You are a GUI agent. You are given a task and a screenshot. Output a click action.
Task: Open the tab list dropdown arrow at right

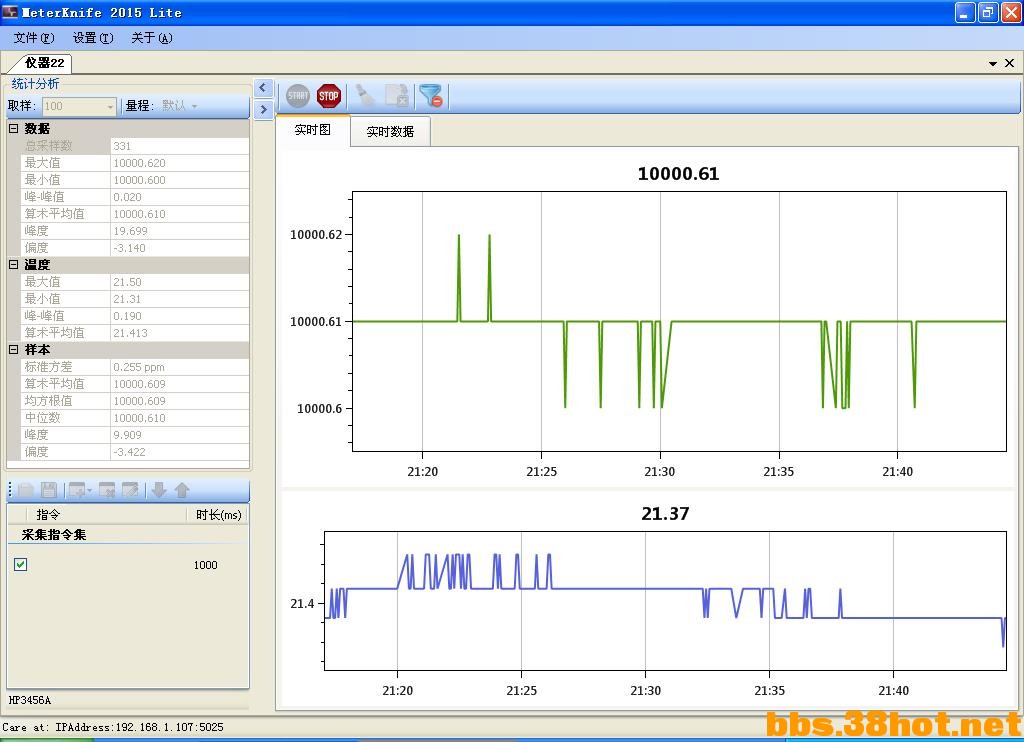tap(993, 63)
